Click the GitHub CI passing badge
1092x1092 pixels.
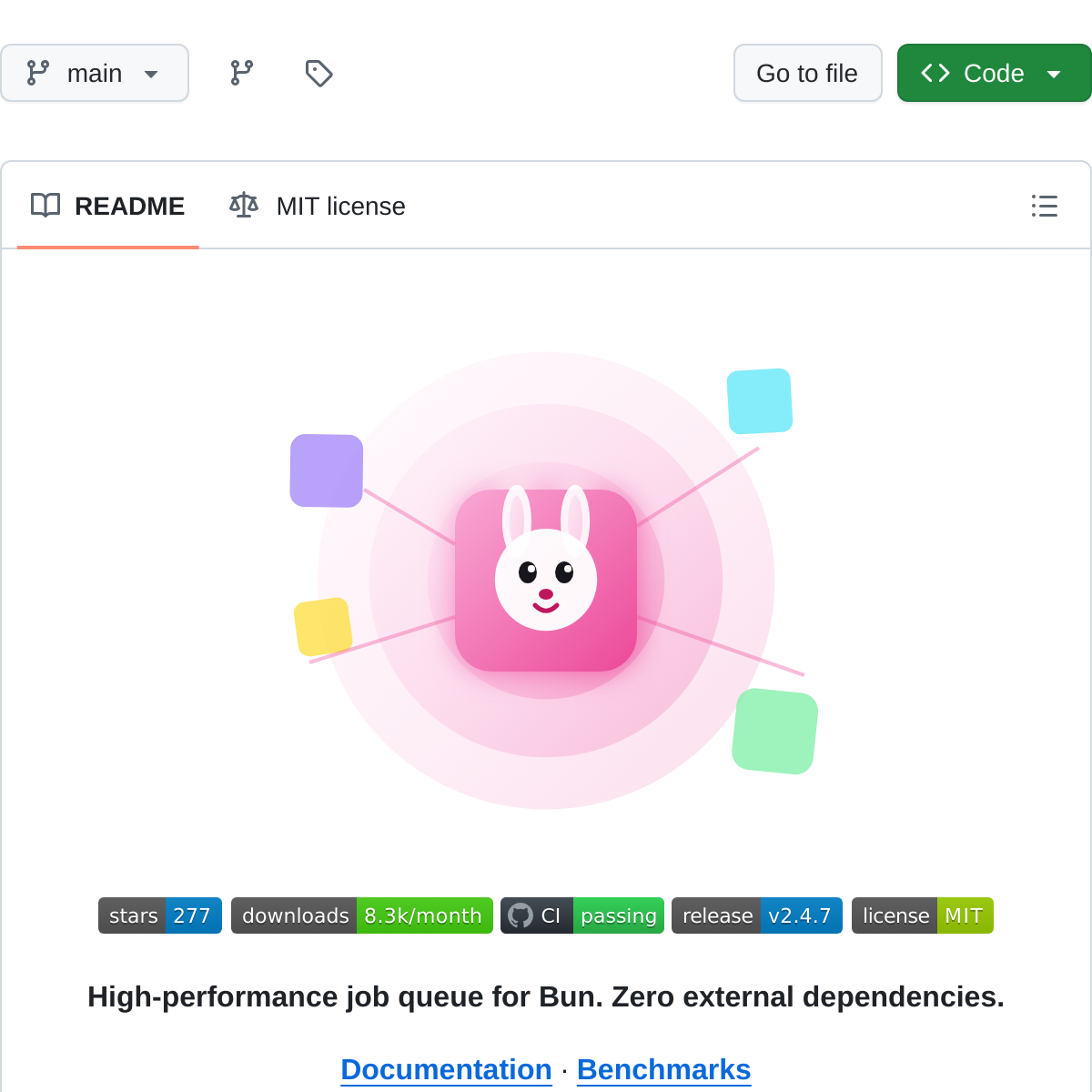(x=581, y=915)
